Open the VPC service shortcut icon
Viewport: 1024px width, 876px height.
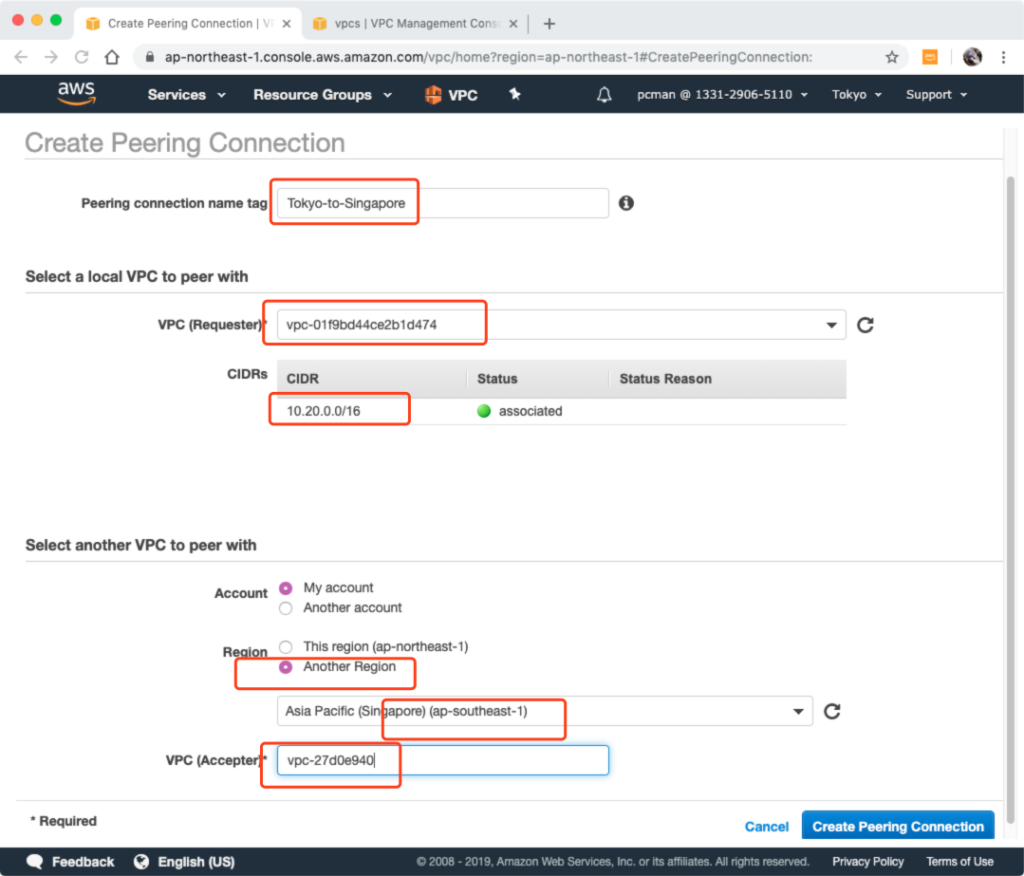pyautogui.click(x=433, y=95)
